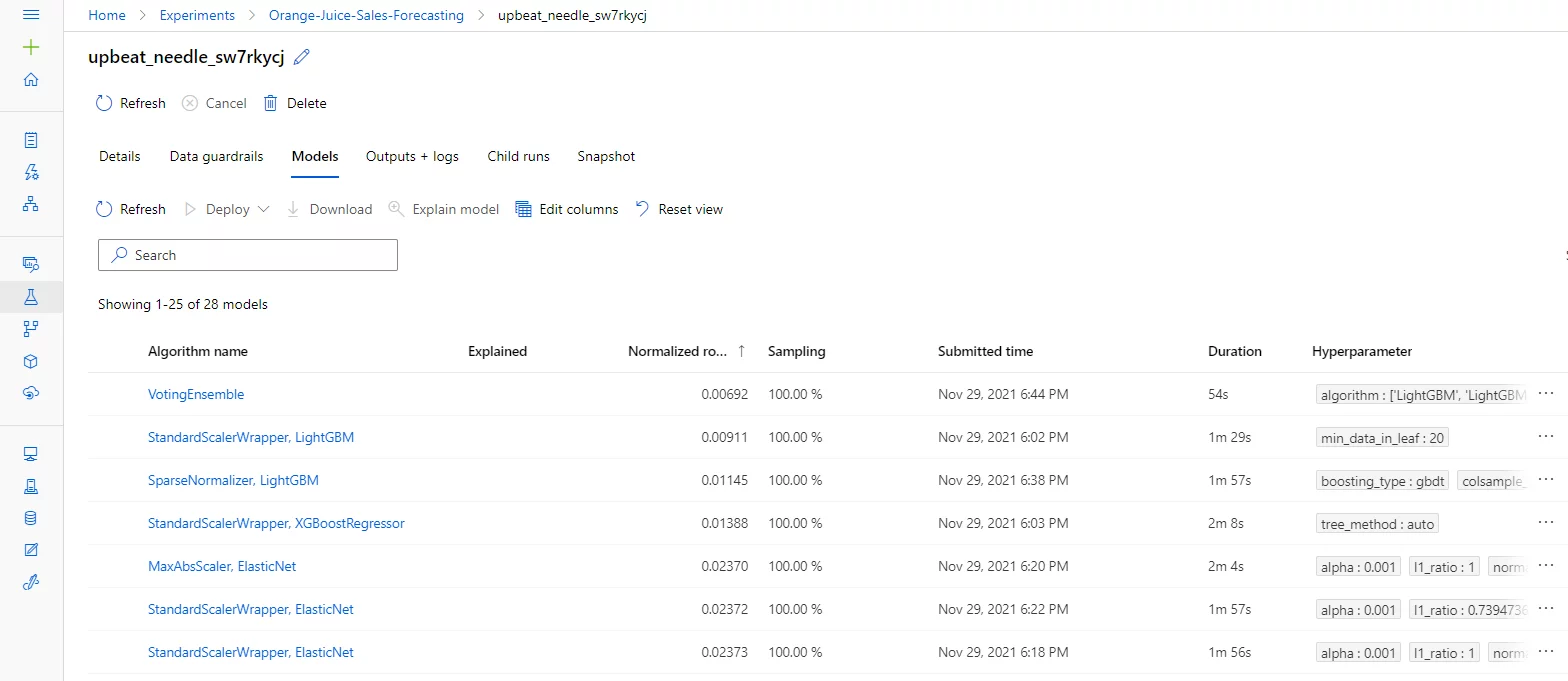The width and height of the screenshot is (1568, 681).
Task: Open the VotingEnsemble model link
Action: click(196, 394)
